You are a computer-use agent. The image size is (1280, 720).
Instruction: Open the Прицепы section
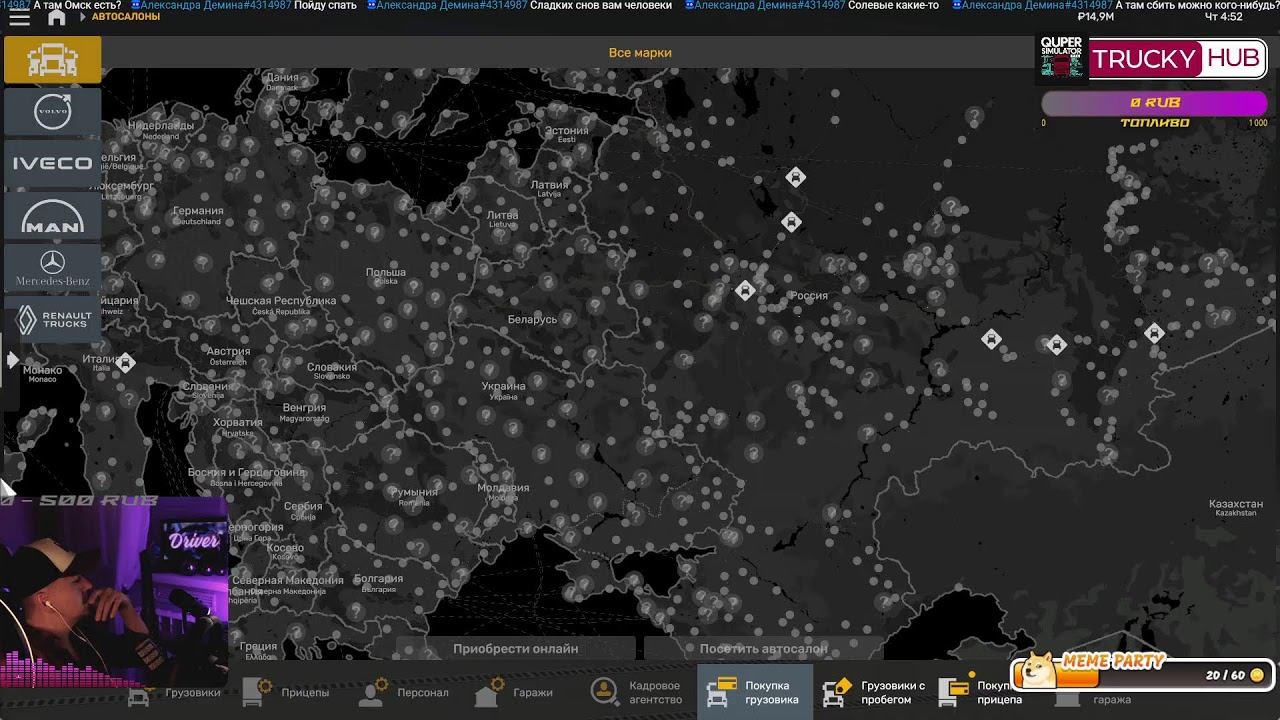(x=286, y=692)
